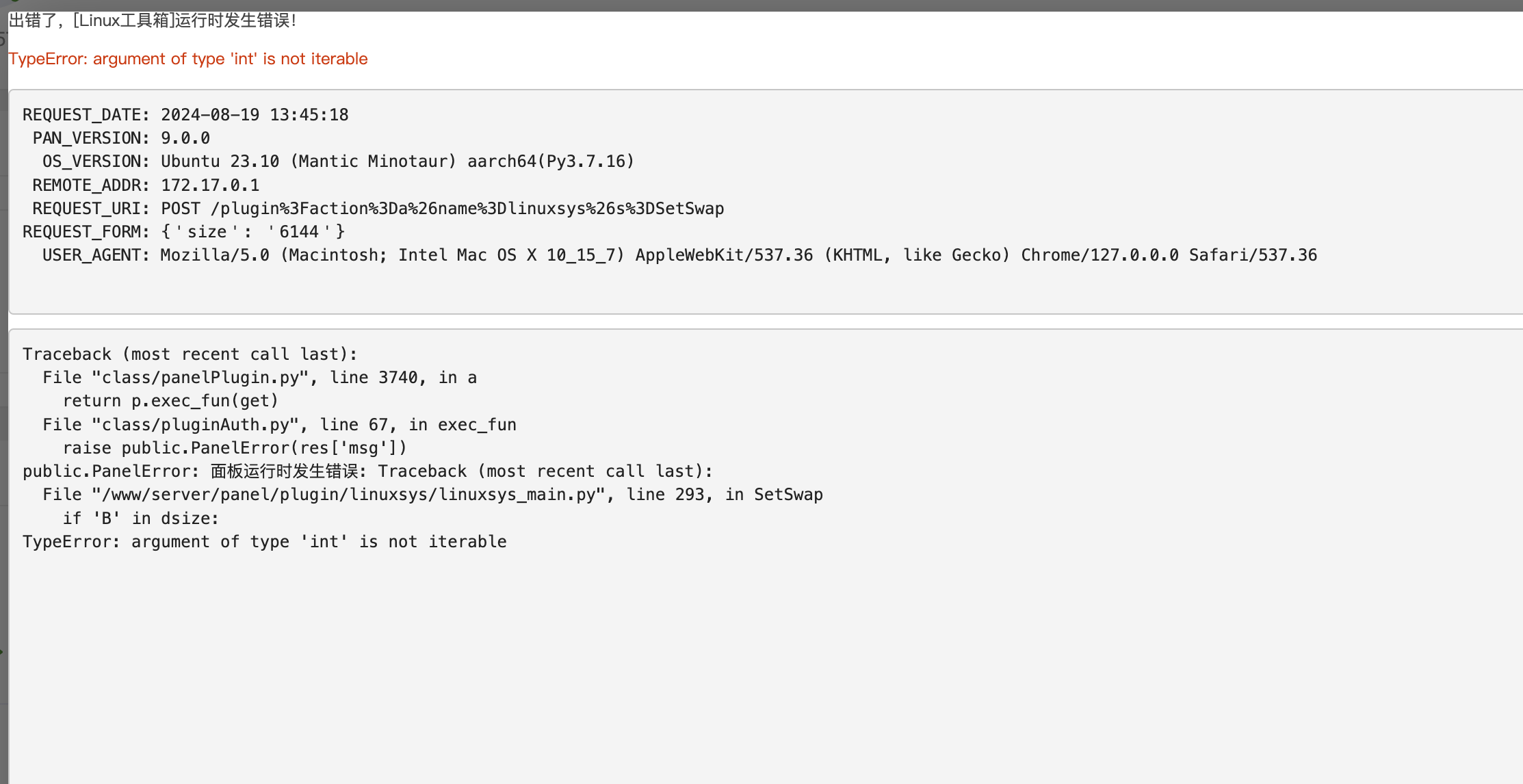Screen dimensions: 1523x784
Task: Click the pluginAuth.py line 67 entry
Action: (x=279, y=425)
